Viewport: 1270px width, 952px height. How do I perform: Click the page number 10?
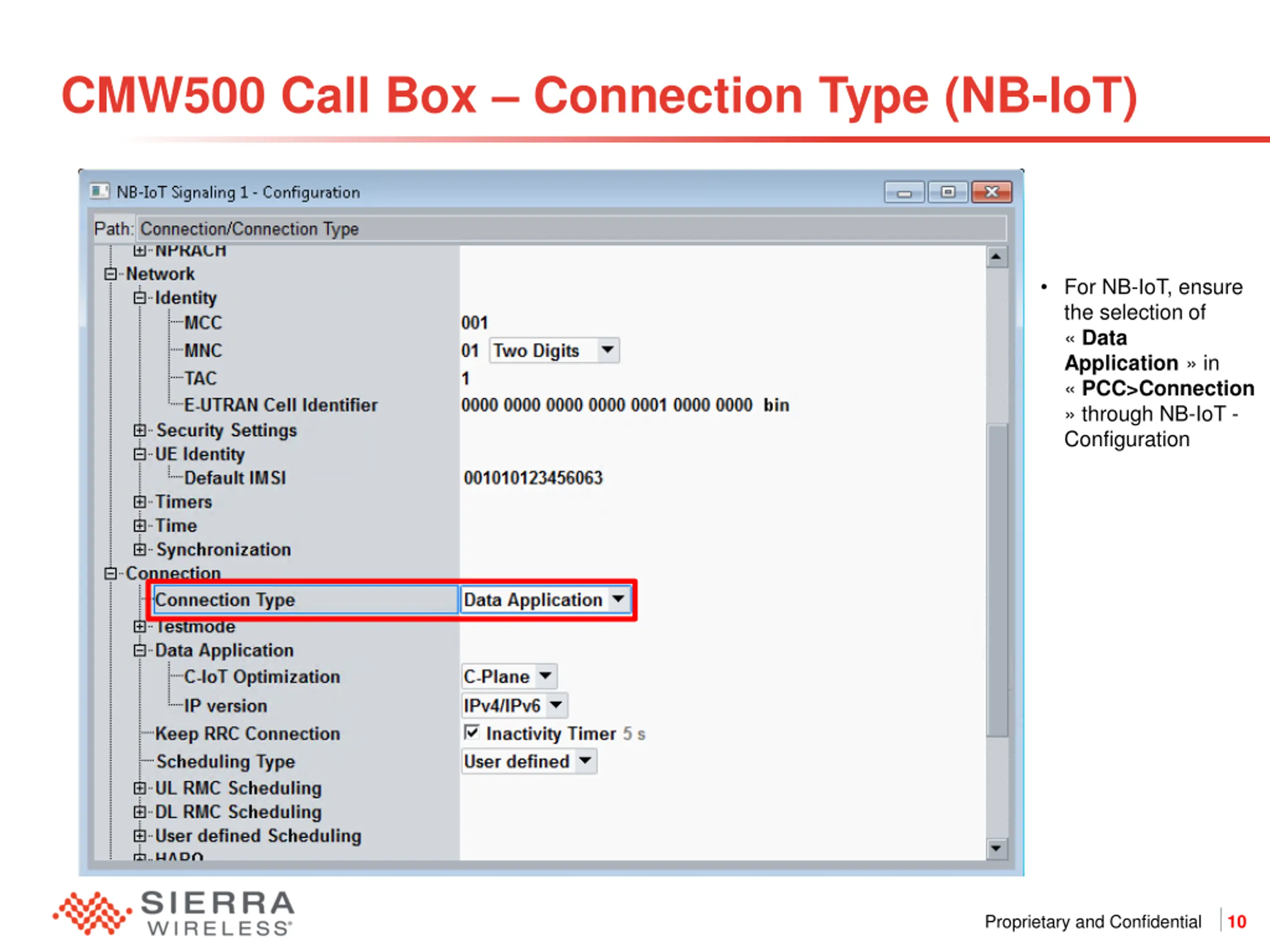tap(1237, 922)
